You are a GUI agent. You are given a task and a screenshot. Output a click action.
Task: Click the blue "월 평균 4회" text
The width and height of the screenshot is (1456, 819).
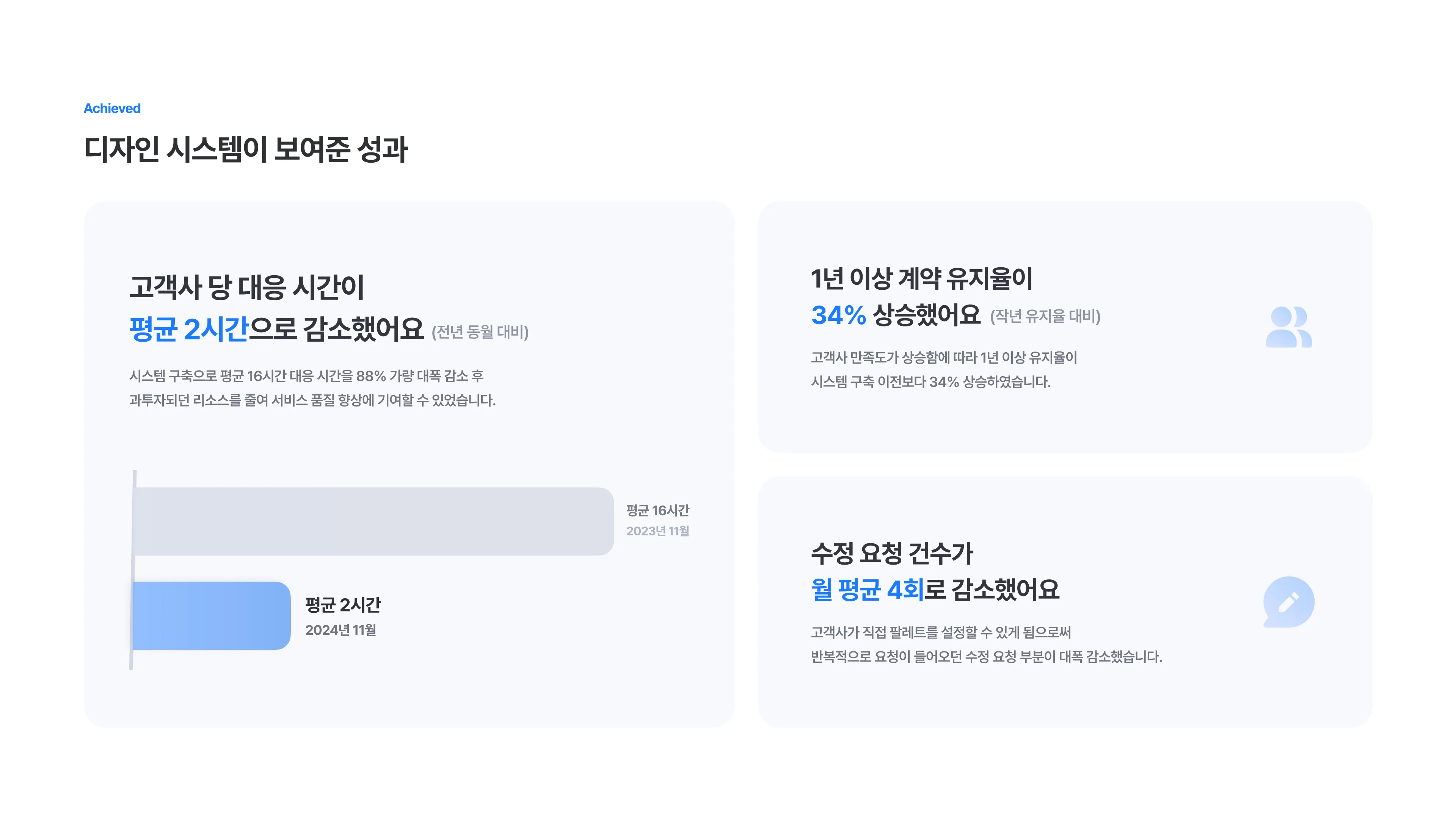click(867, 590)
